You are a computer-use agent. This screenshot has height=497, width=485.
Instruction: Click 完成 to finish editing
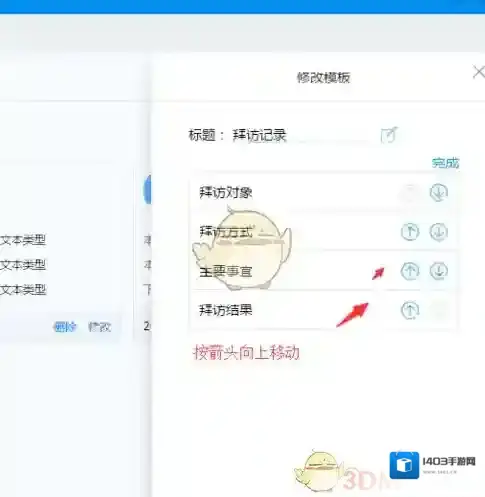tap(445, 163)
